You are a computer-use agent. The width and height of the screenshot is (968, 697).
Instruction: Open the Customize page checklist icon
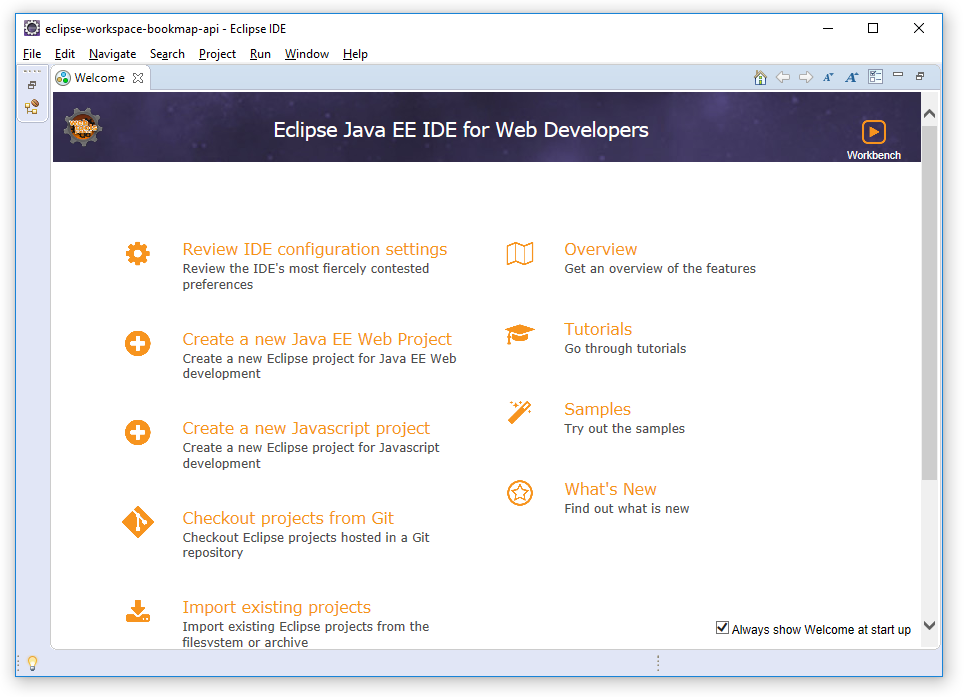pyautogui.click(x=875, y=78)
